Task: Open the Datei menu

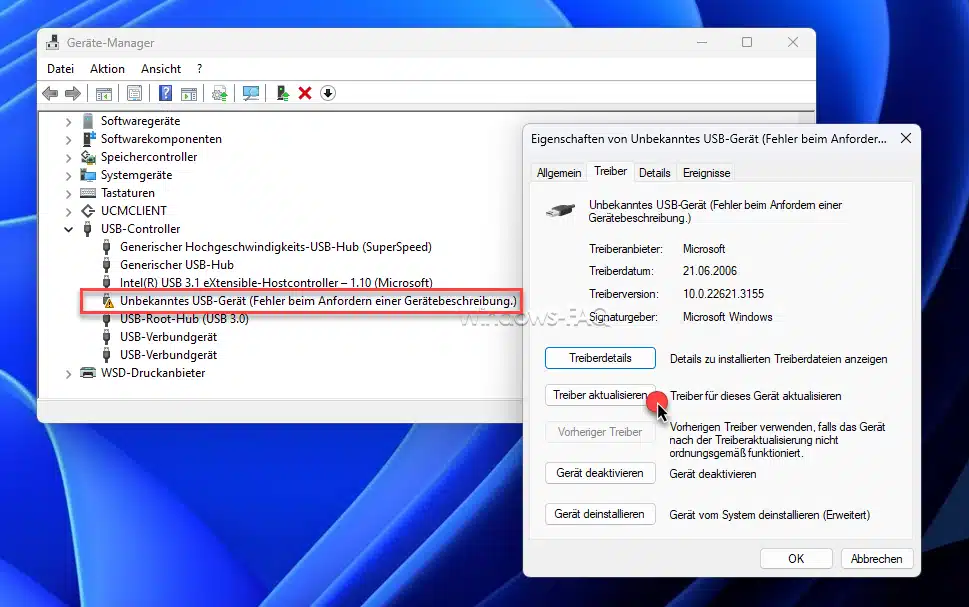Action: click(61, 69)
